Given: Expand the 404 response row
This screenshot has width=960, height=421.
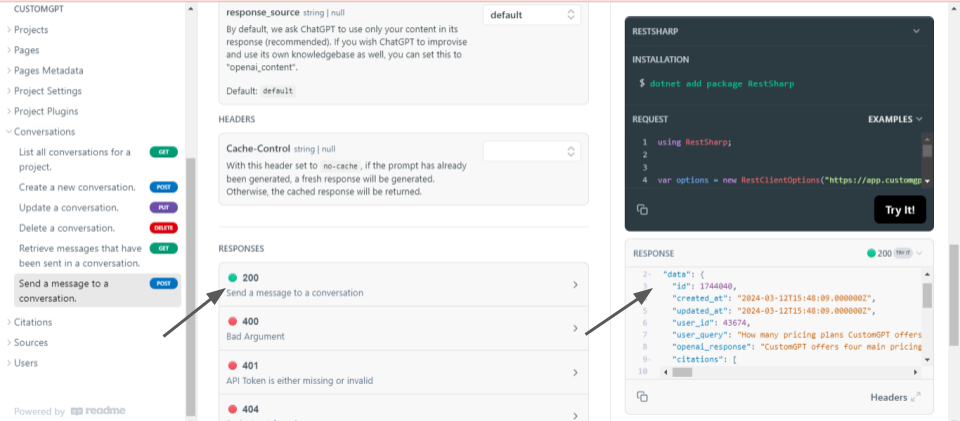Looking at the screenshot, I should coord(403,408).
